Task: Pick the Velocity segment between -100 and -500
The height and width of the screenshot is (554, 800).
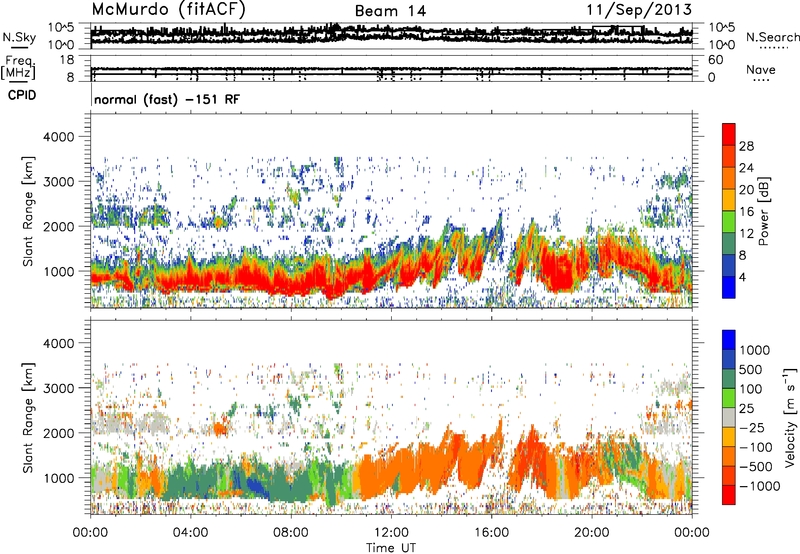Action: [x=729, y=456]
